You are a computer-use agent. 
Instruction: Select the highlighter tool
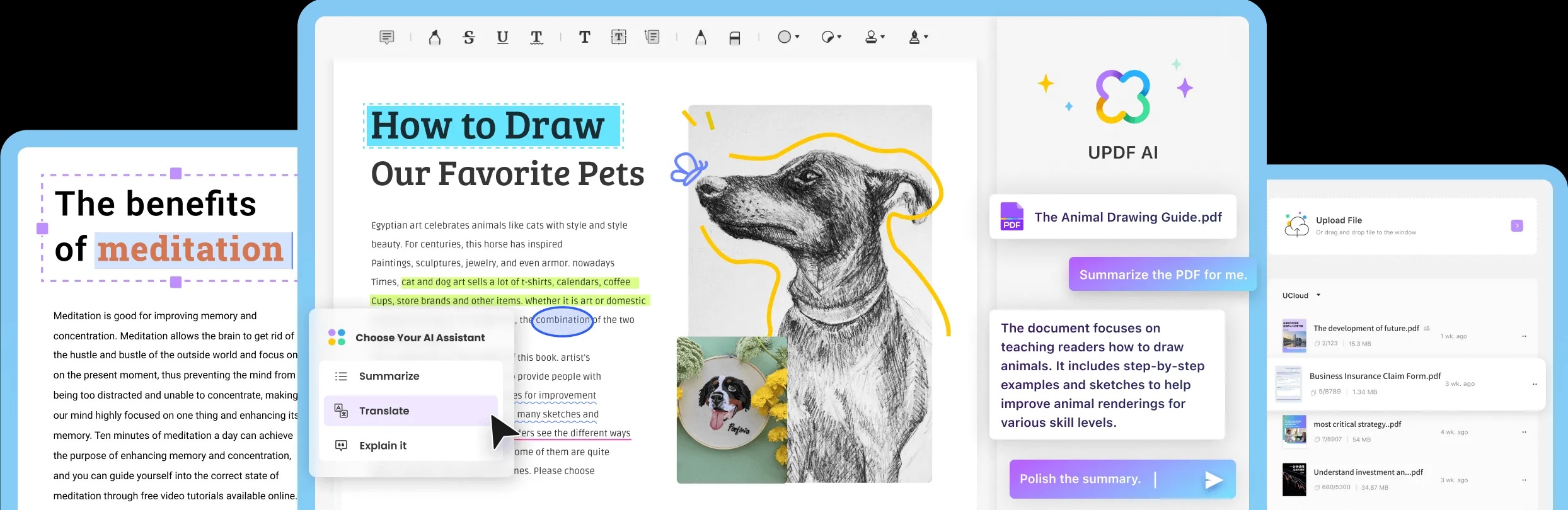[x=435, y=38]
